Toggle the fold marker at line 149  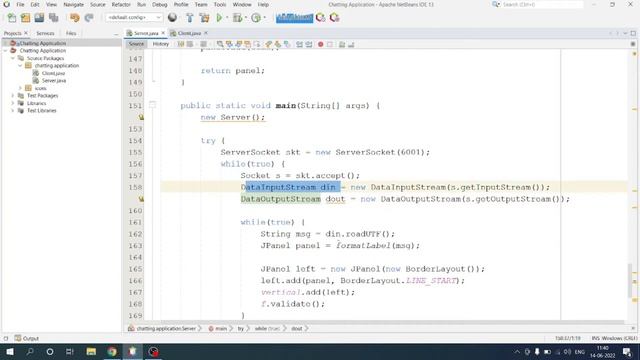(153, 82)
